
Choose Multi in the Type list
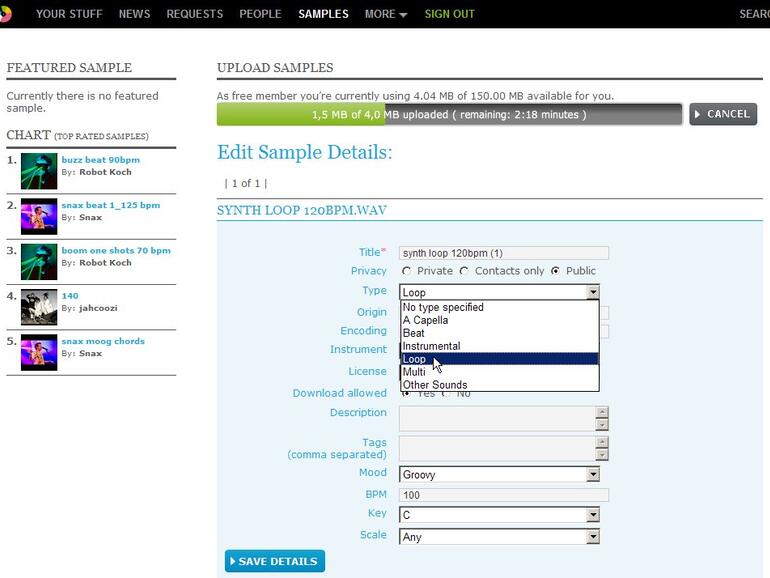coord(500,372)
